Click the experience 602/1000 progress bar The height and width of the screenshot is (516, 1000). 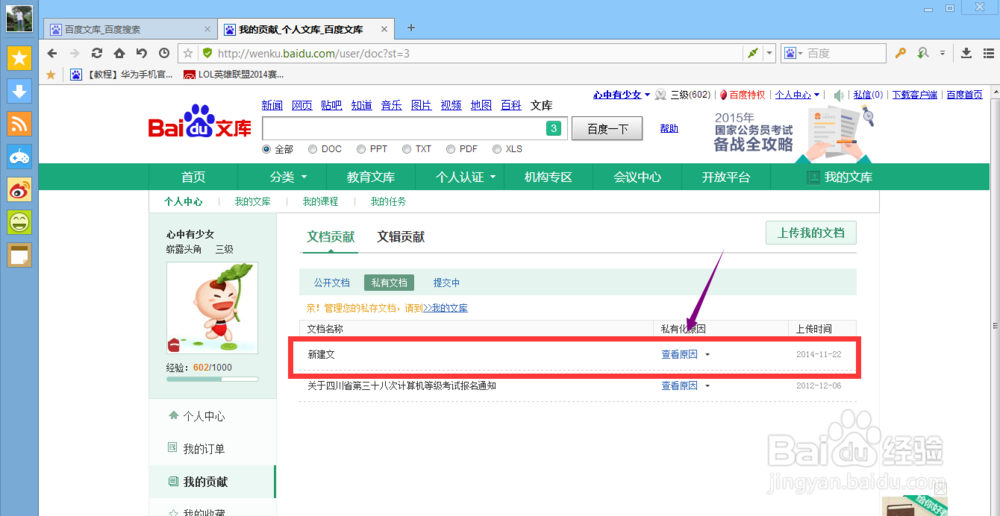pos(212,379)
